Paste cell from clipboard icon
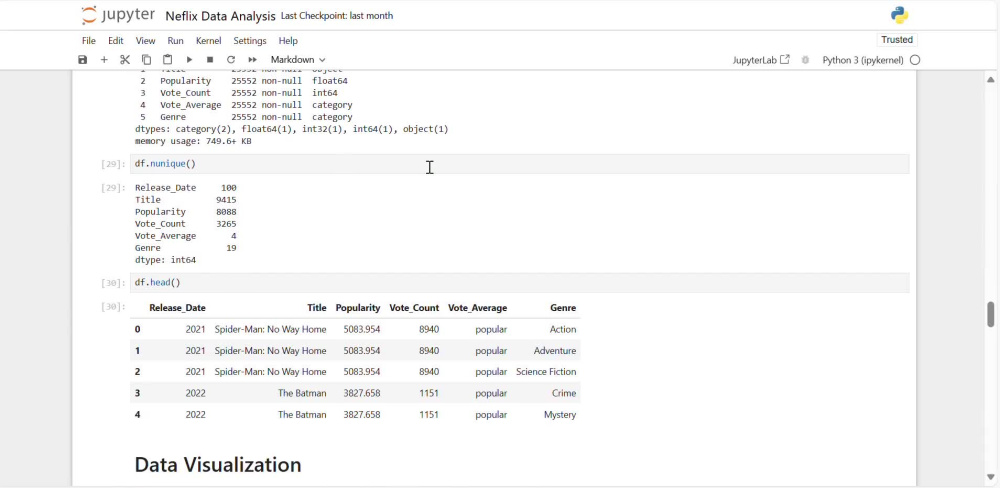 167,59
